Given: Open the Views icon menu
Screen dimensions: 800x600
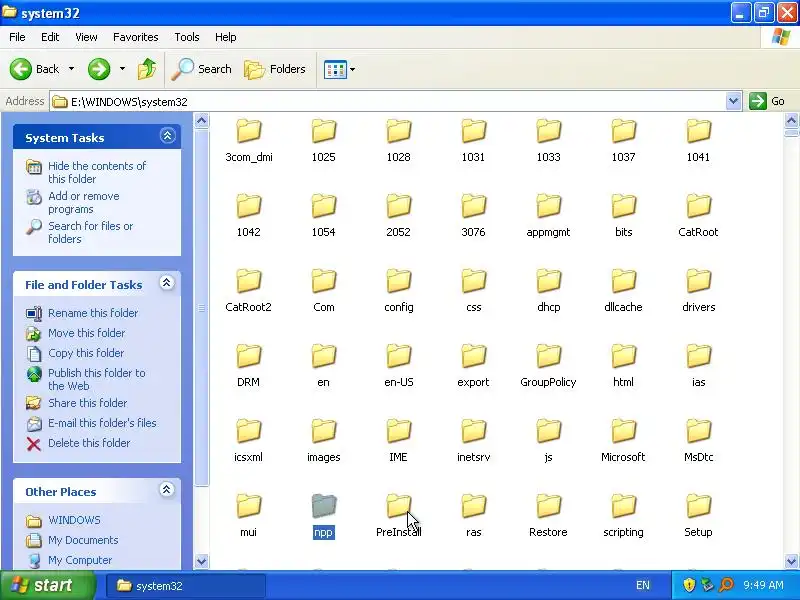Looking at the screenshot, I should coord(335,69).
